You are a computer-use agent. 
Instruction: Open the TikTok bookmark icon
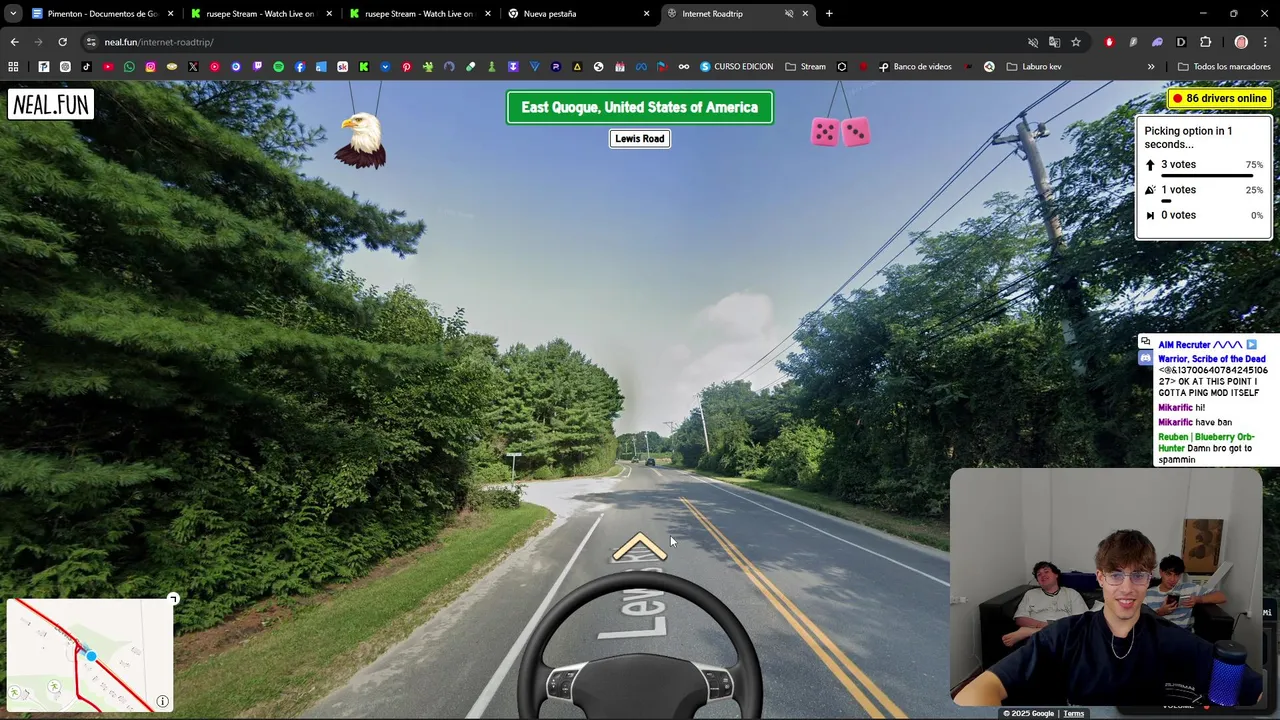[86, 66]
